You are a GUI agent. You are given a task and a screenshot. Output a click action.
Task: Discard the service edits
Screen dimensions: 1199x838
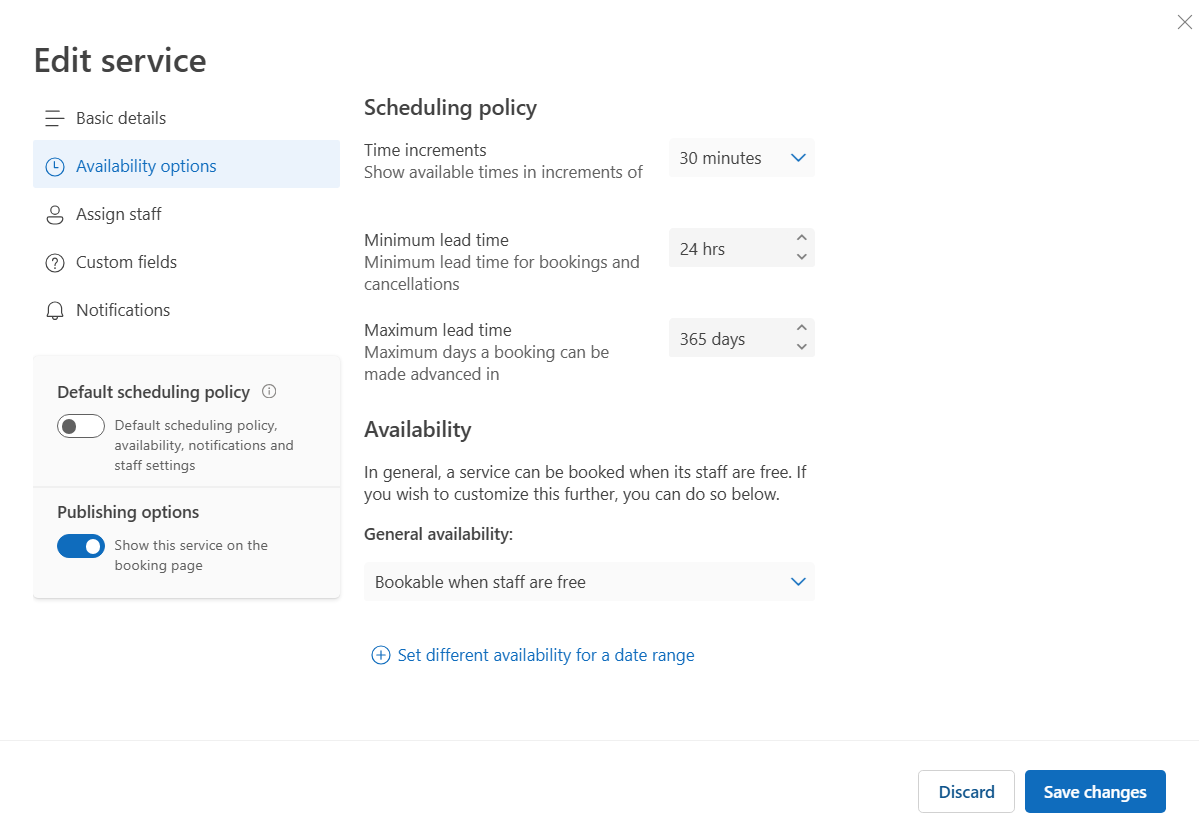click(966, 792)
